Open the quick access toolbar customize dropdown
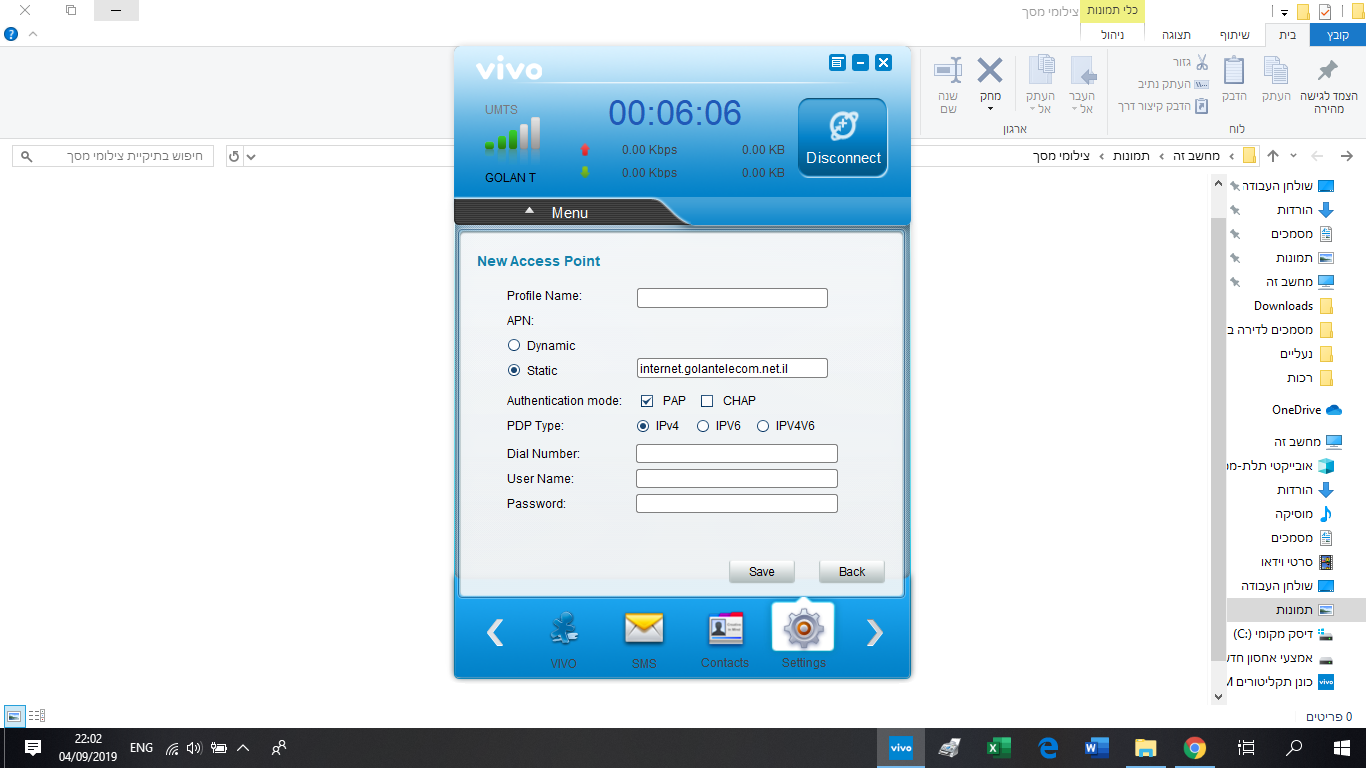This screenshot has width=1366, height=768. pos(1283,12)
